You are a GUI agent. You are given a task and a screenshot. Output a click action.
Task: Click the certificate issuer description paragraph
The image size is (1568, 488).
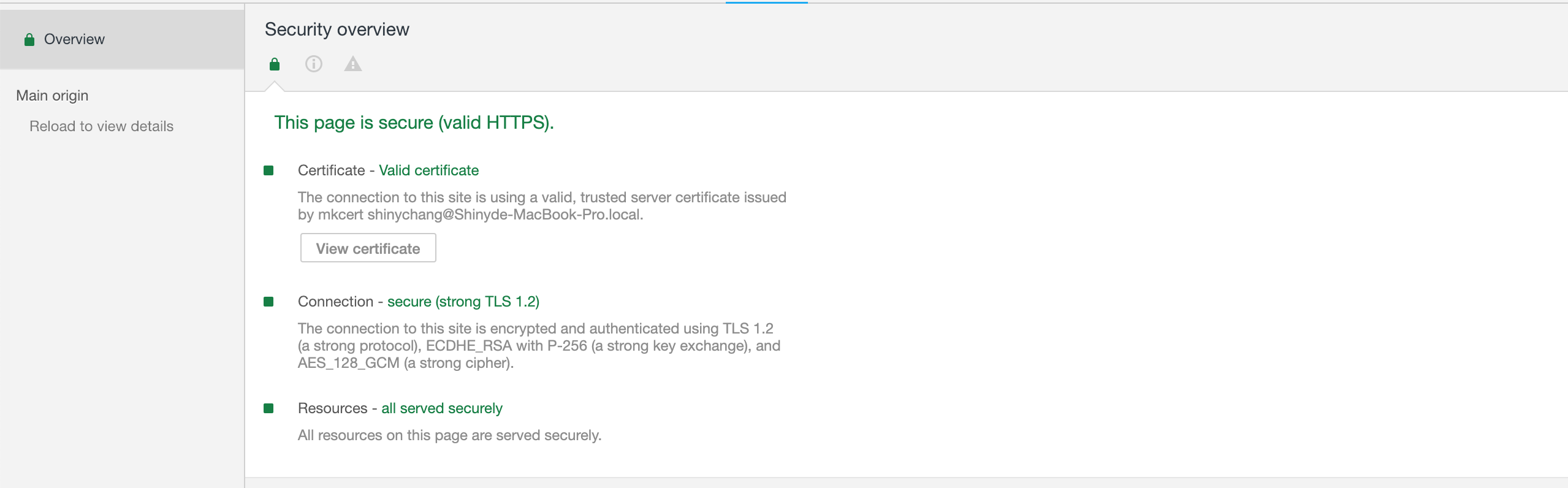pos(541,206)
